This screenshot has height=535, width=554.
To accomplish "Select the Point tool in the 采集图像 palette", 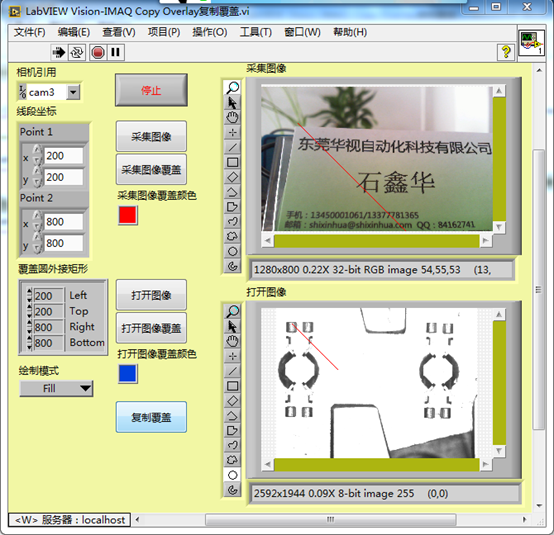I will point(232,132).
